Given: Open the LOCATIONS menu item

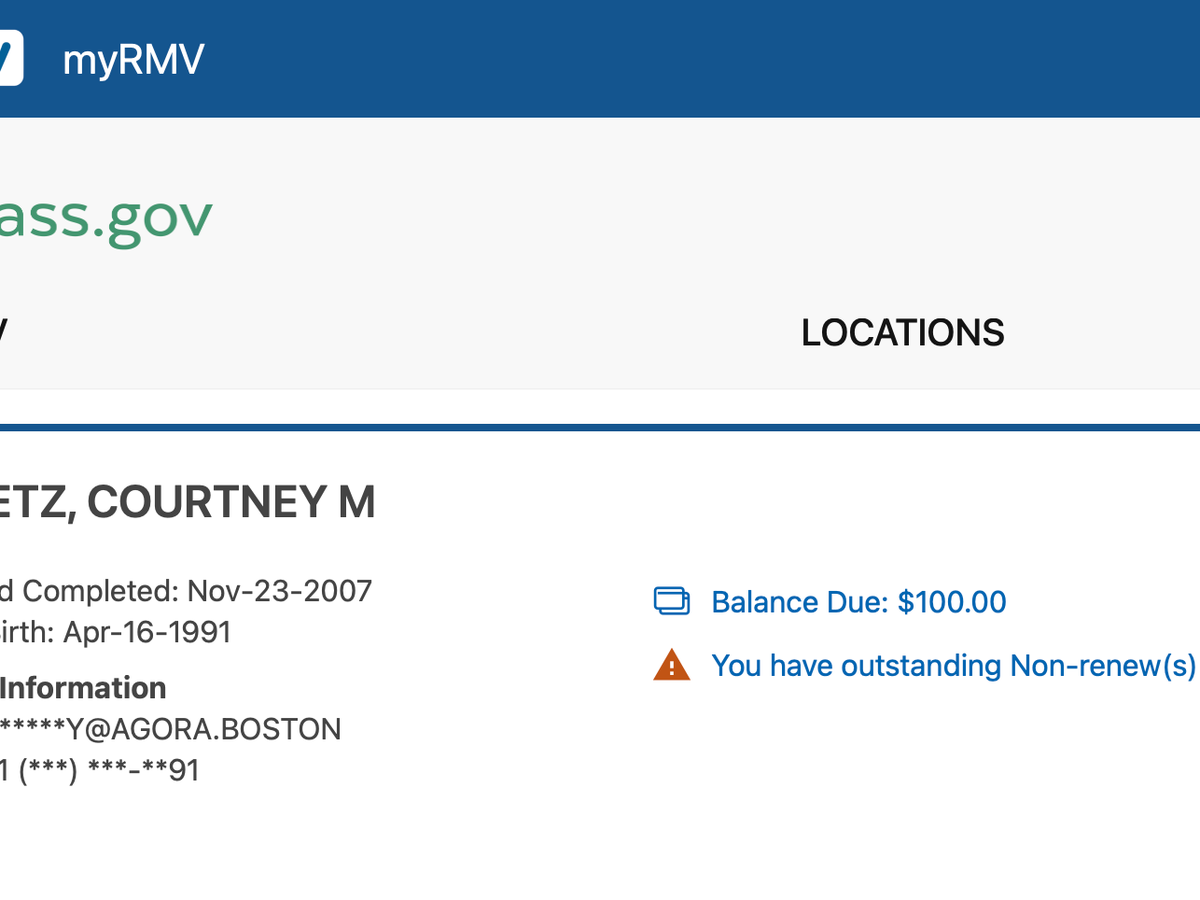Looking at the screenshot, I should tap(902, 333).
